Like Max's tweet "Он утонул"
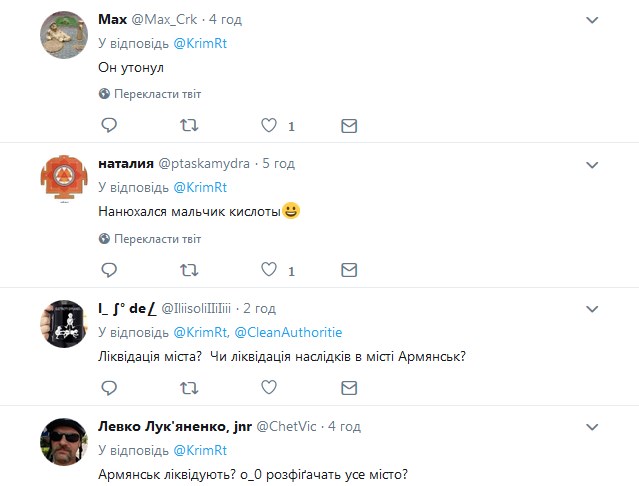 (268, 126)
